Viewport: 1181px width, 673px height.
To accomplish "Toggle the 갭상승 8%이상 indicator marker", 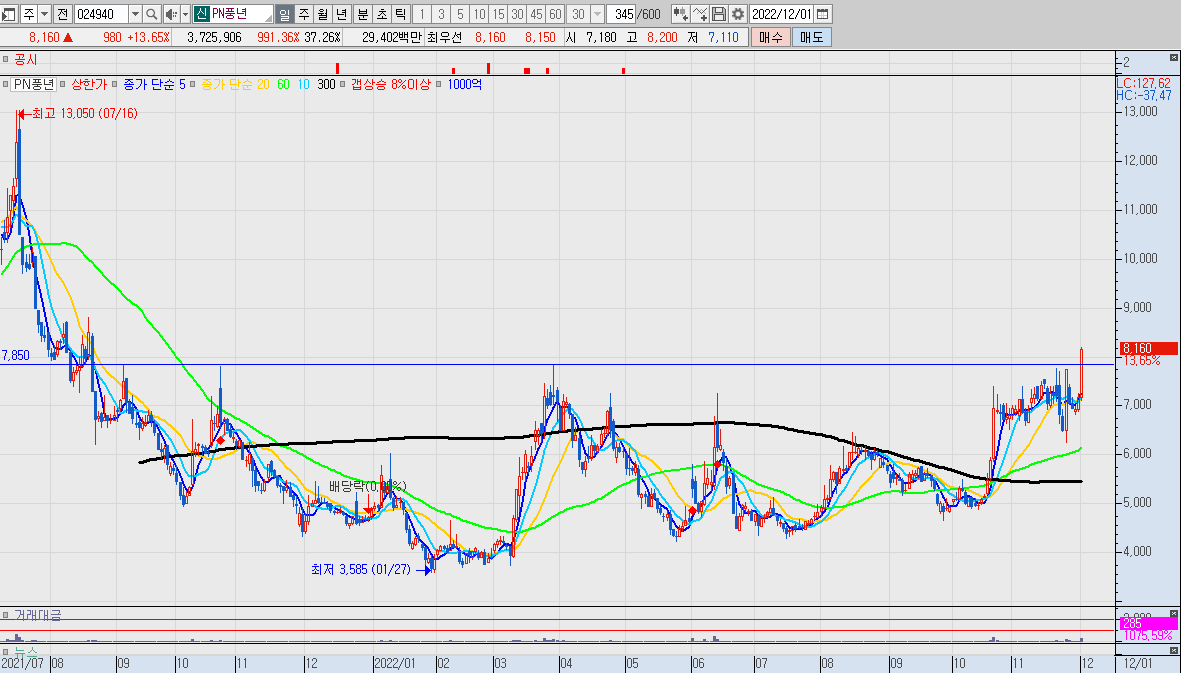I will pyautogui.click(x=343, y=84).
